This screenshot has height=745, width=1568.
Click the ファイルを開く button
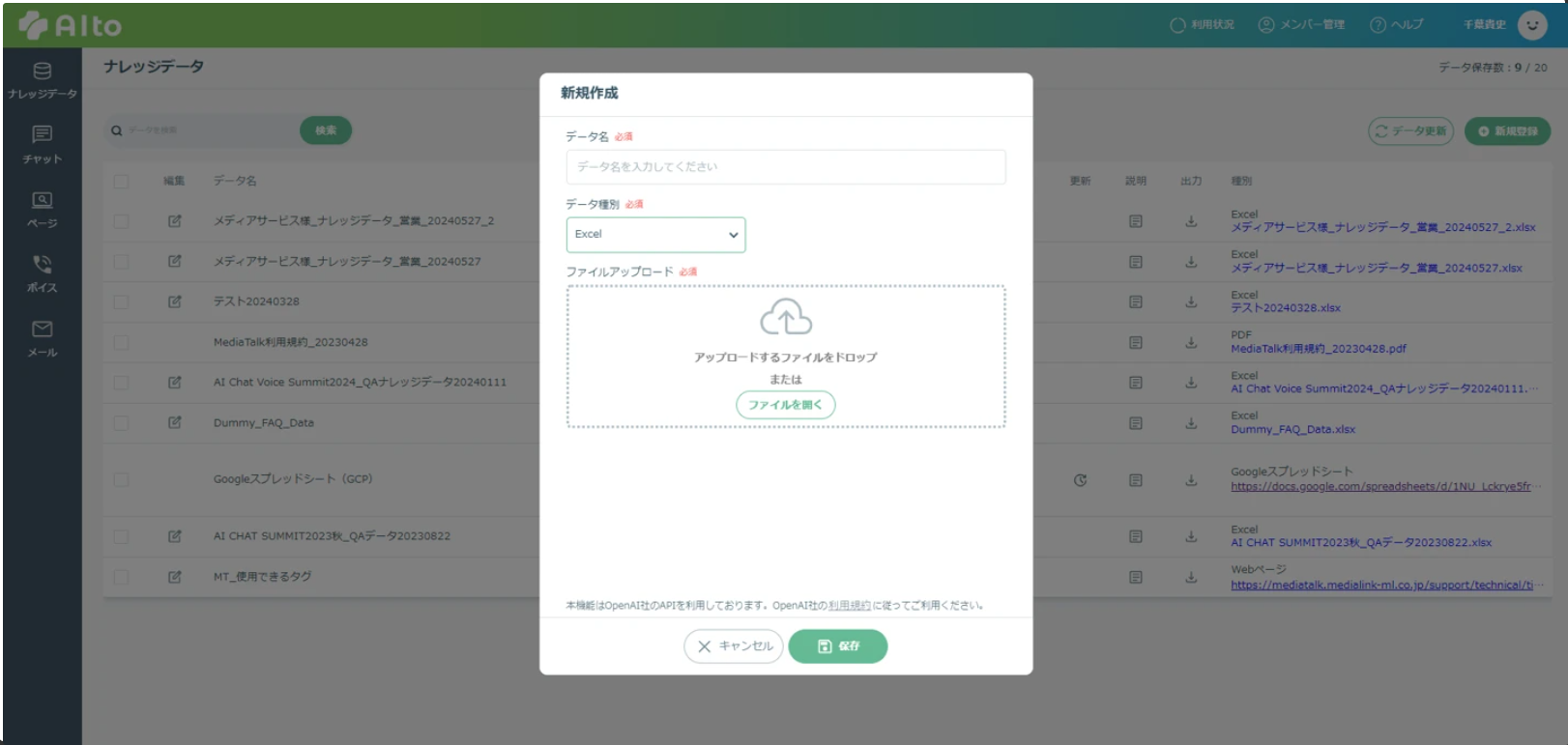(x=785, y=405)
